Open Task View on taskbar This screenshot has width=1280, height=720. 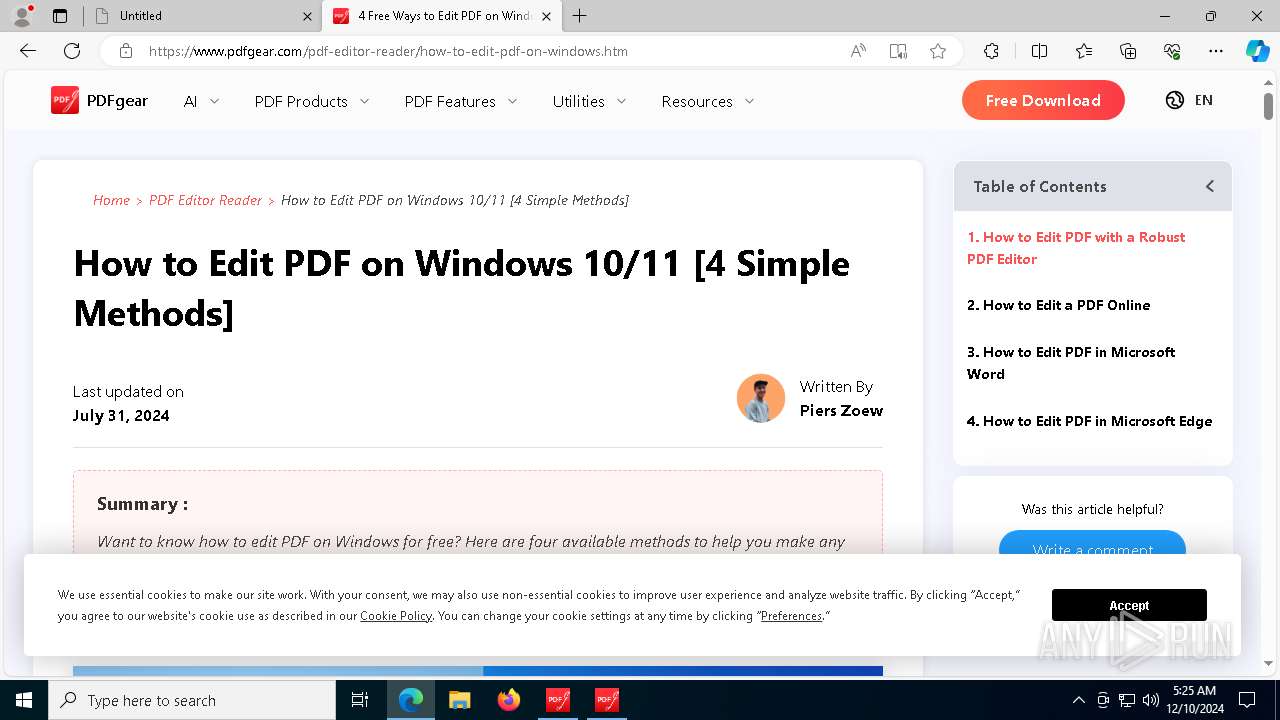(360, 700)
